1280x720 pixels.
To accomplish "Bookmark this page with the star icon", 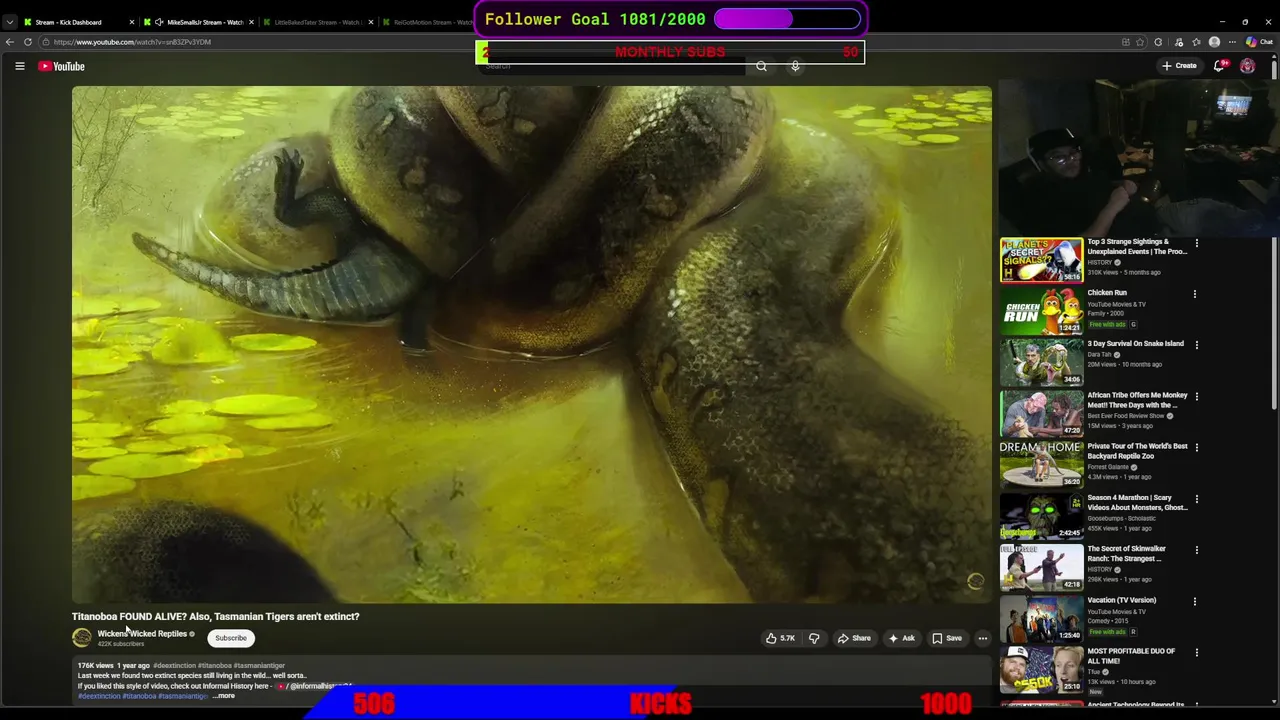I will click(1142, 42).
